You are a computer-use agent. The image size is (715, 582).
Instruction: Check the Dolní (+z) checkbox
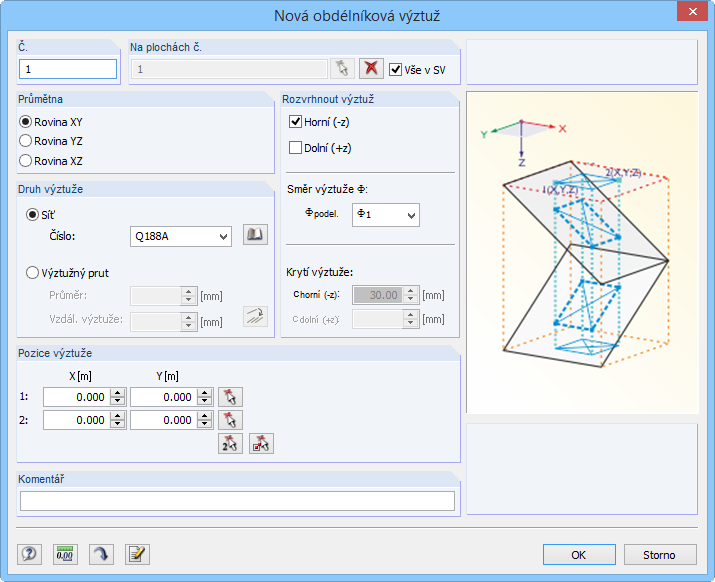pyautogui.click(x=295, y=148)
